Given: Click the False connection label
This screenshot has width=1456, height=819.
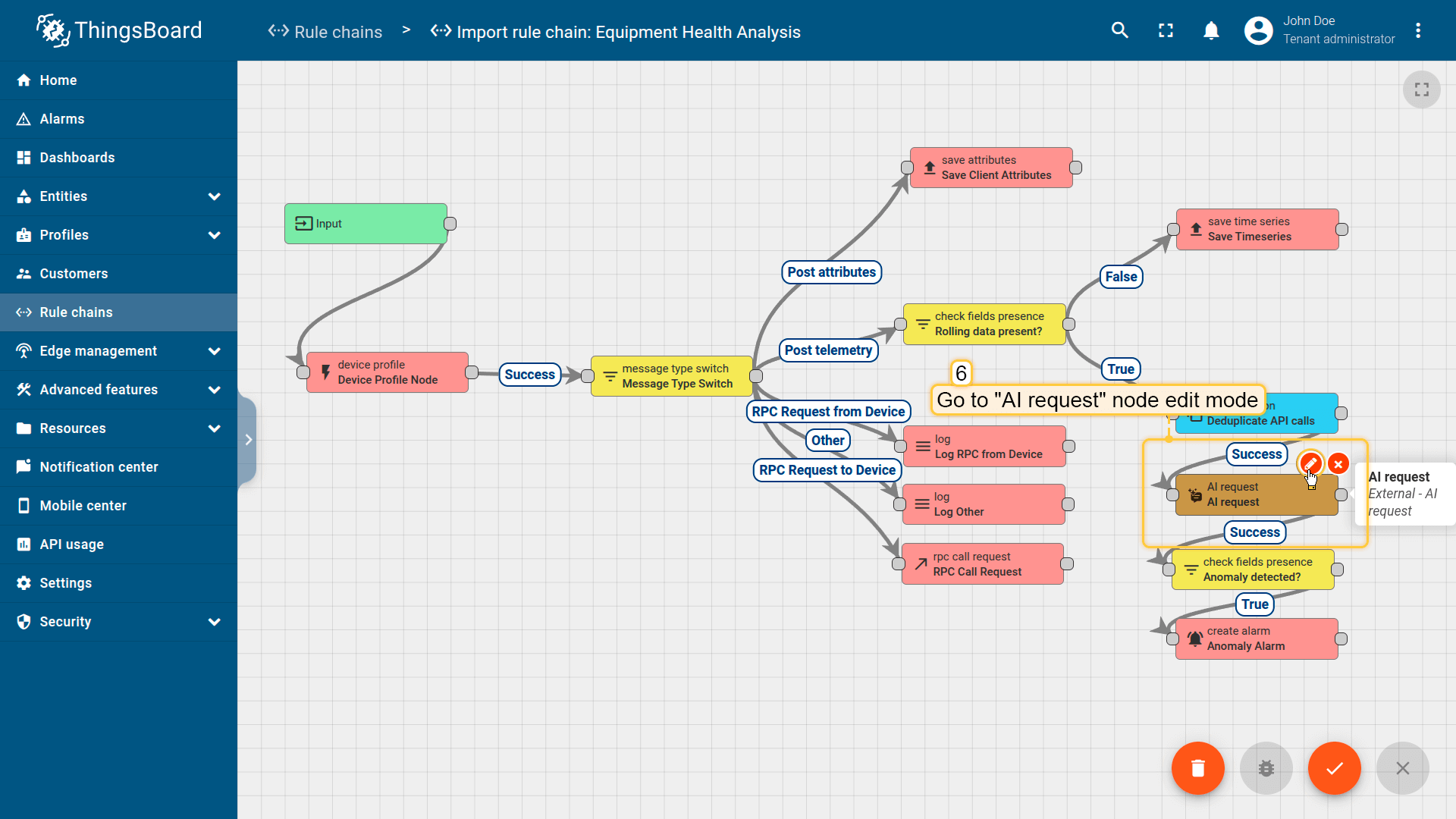Looking at the screenshot, I should pos(1121,277).
